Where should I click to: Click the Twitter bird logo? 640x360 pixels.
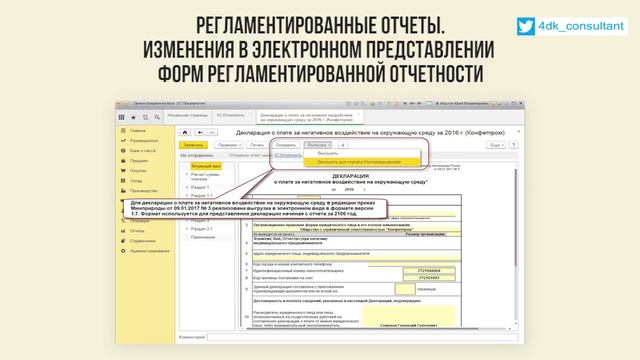coord(526,27)
